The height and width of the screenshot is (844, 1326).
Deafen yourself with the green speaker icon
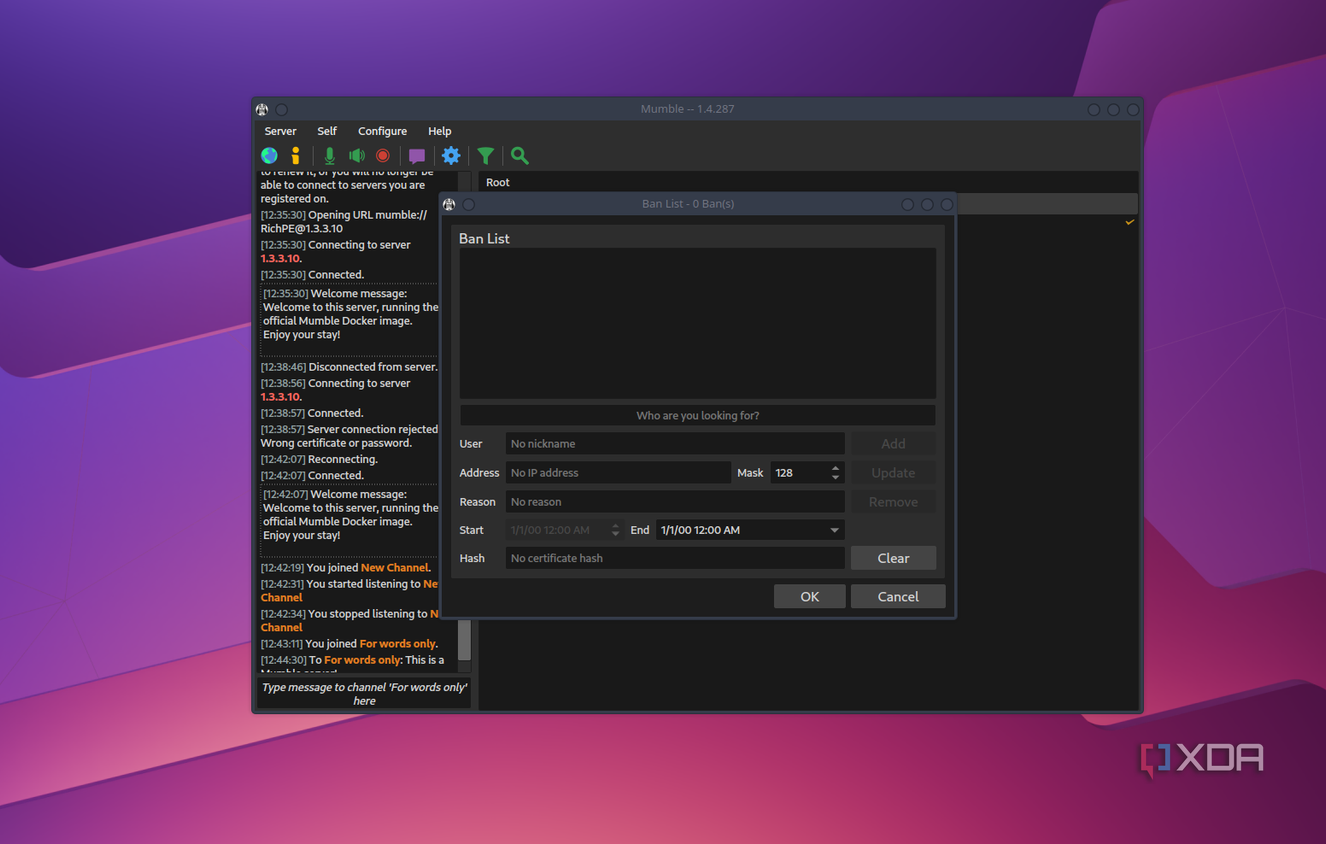(x=357, y=156)
